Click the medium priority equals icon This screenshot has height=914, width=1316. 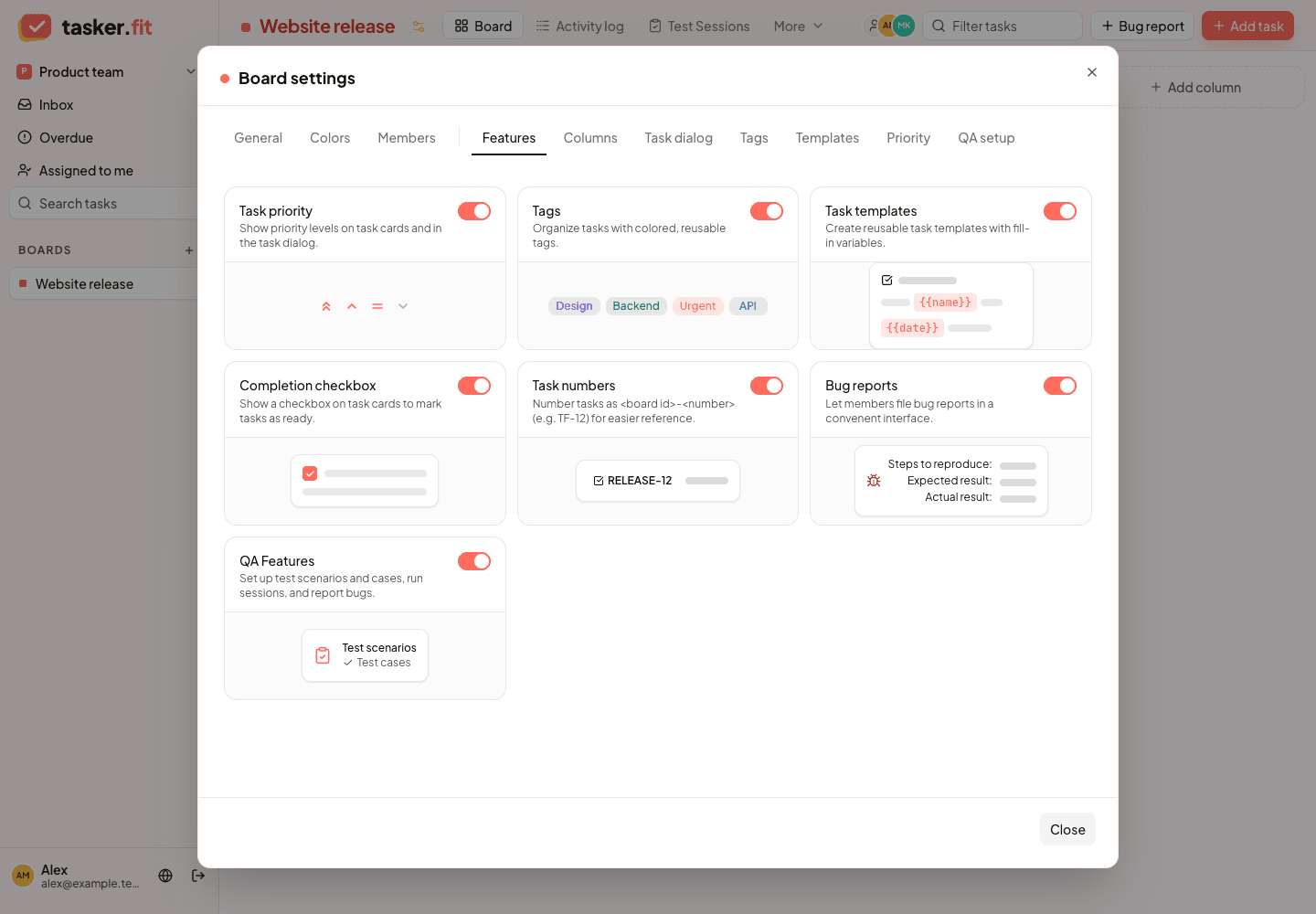pyautogui.click(x=377, y=306)
